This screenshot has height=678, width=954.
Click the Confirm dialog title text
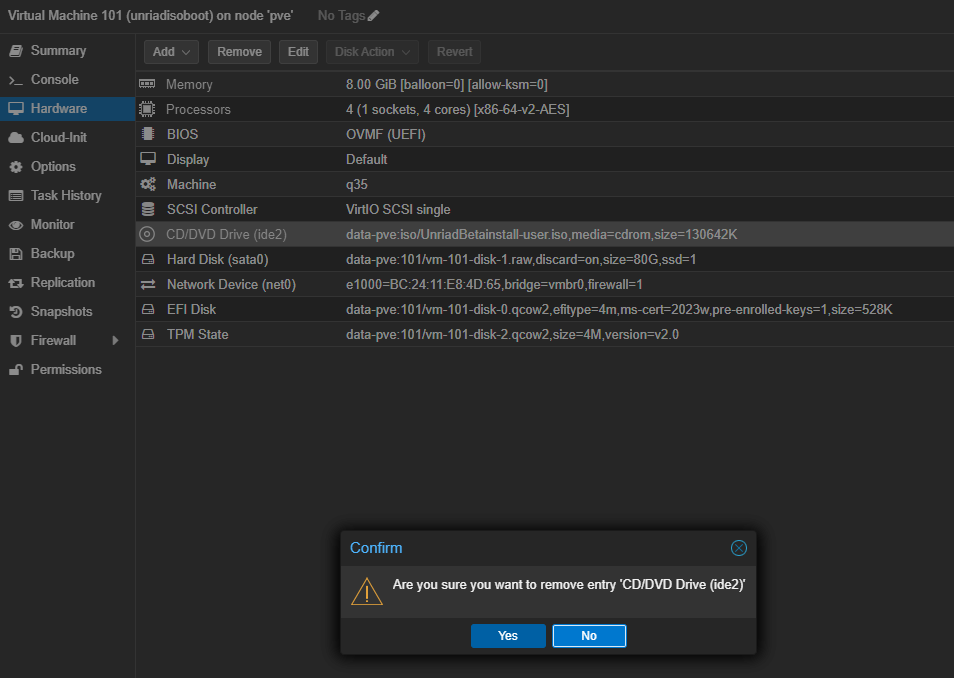[x=376, y=548]
